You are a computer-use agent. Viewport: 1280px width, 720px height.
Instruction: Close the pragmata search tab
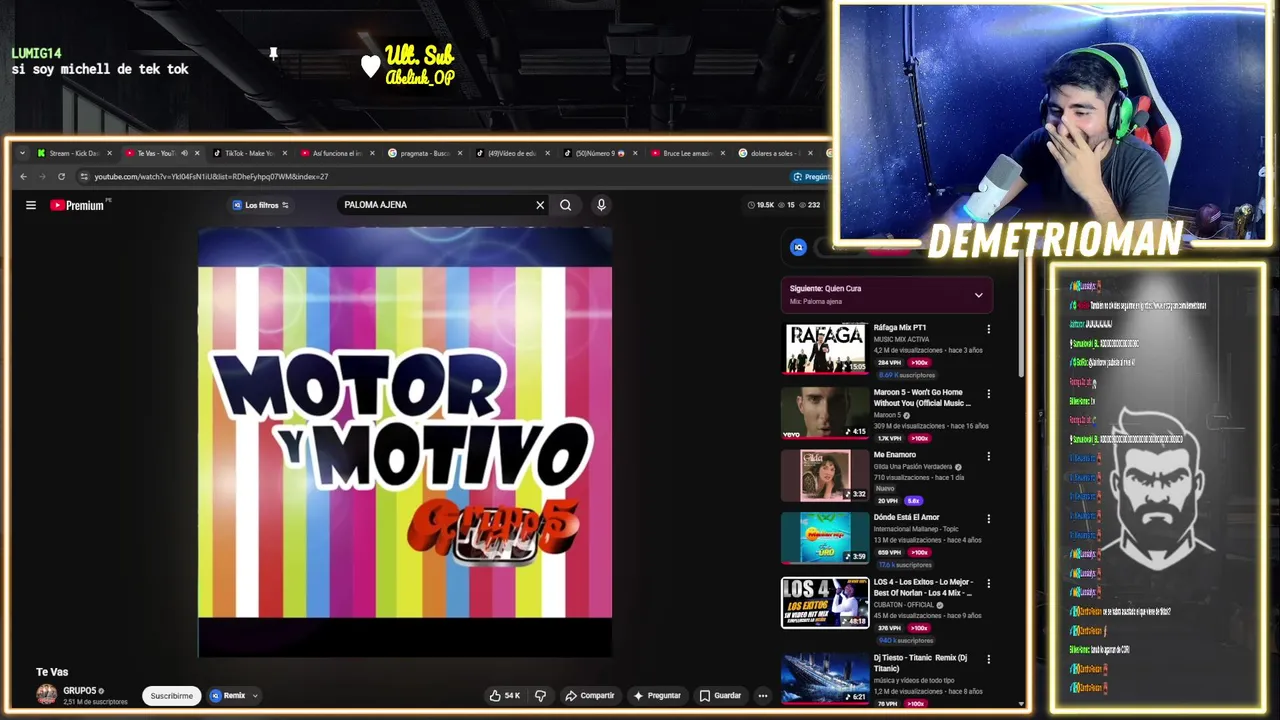coord(461,153)
